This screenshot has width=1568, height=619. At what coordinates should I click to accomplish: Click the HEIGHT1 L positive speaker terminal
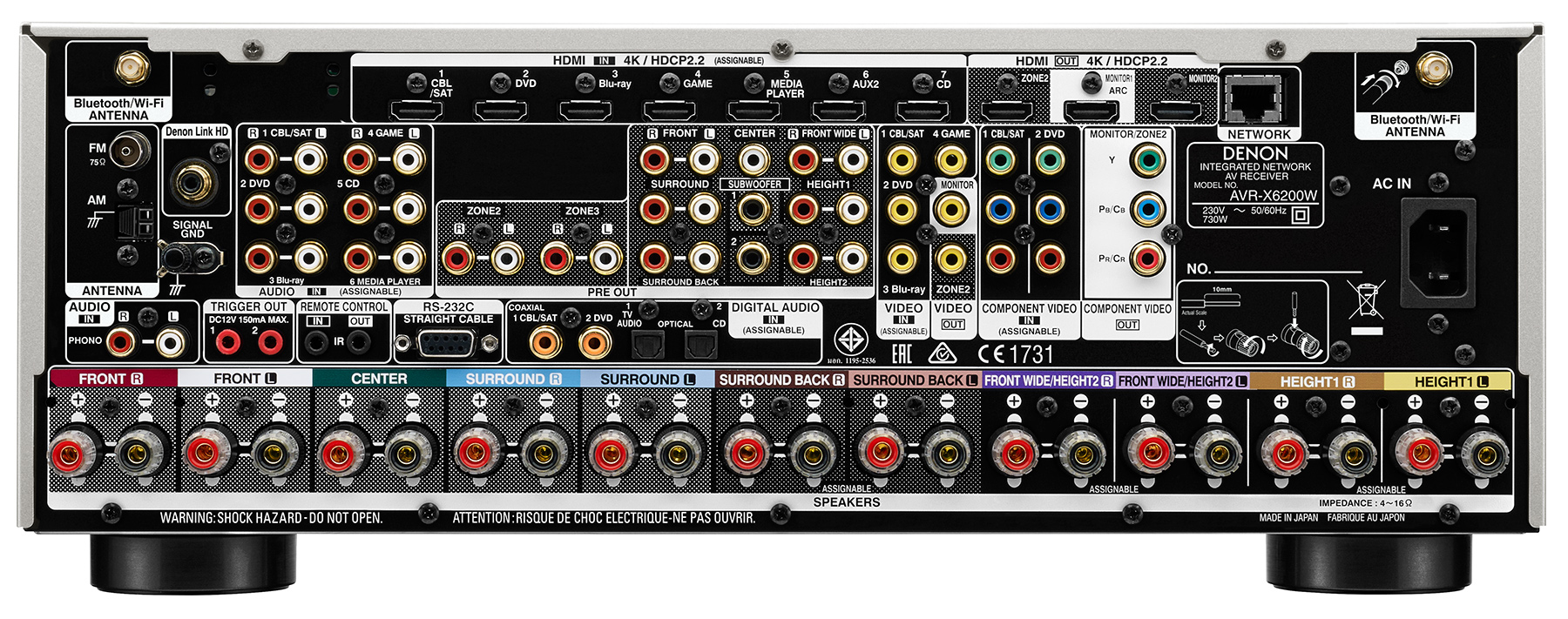(1420, 454)
